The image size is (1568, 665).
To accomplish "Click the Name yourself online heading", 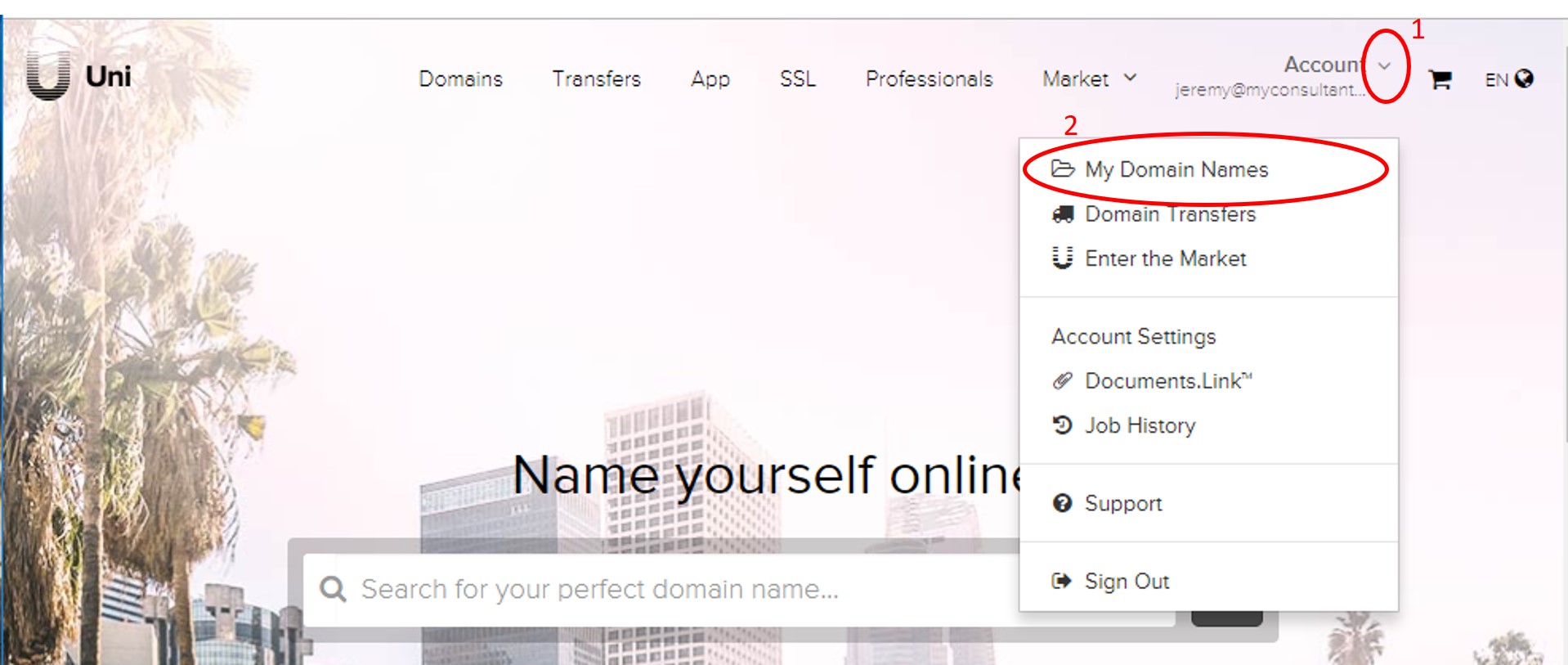I will [x=766, y=475].
